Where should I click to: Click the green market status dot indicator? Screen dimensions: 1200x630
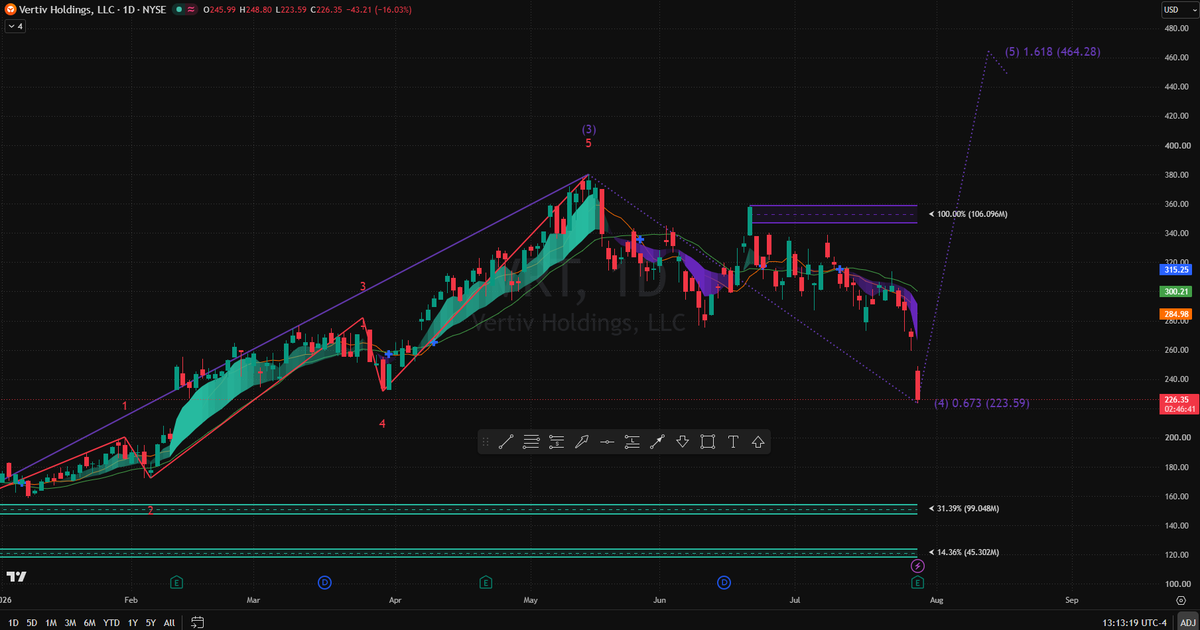tap(178, 9)
